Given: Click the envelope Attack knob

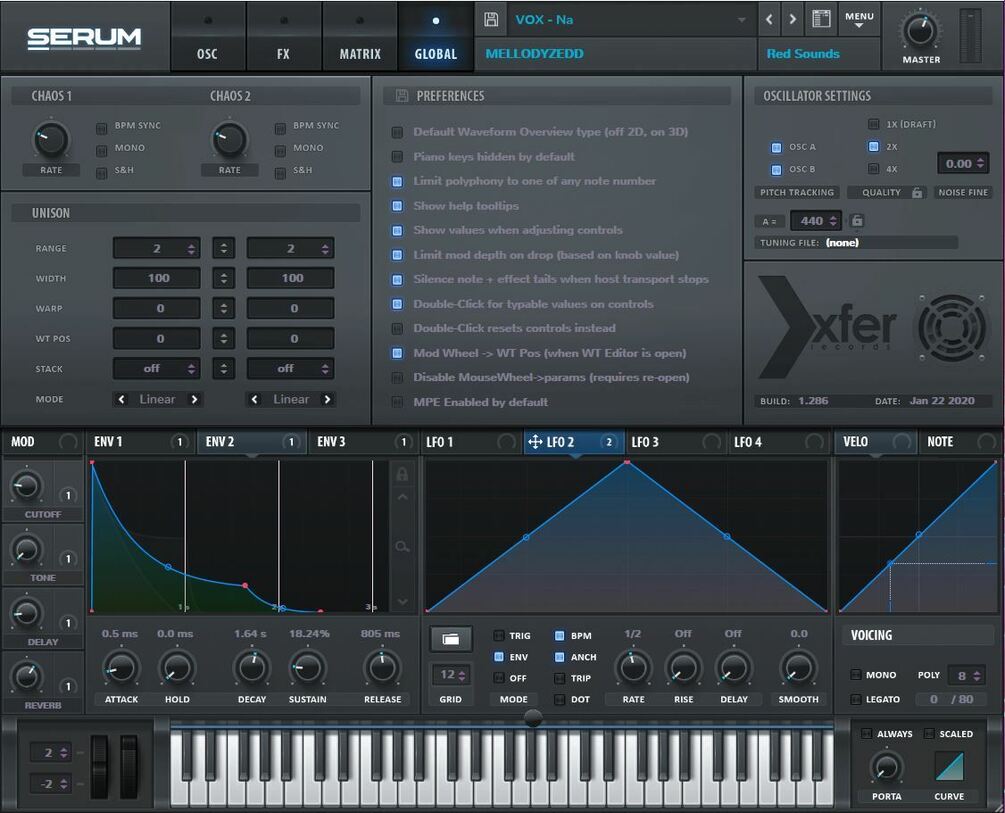Looking at the screenshot, I should coord(120,668).
